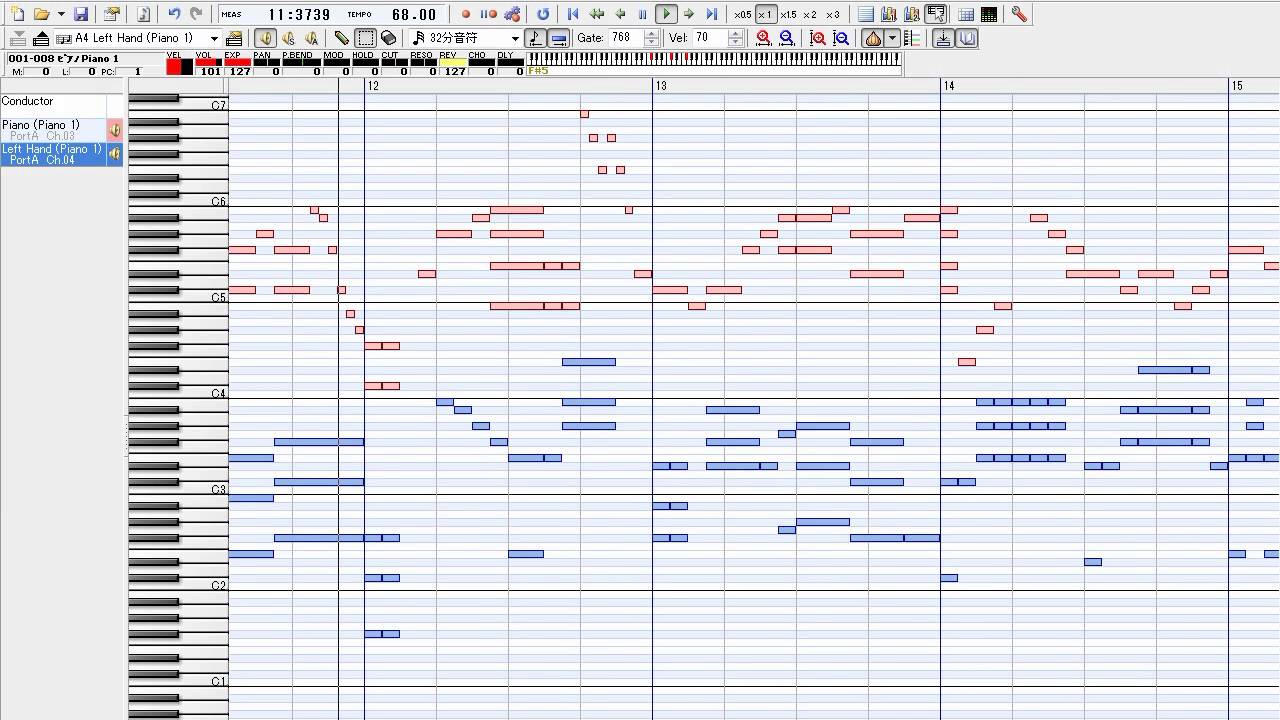
Task: Click the horizontal zoom in magnifier
Action: (x=764, y=38)
